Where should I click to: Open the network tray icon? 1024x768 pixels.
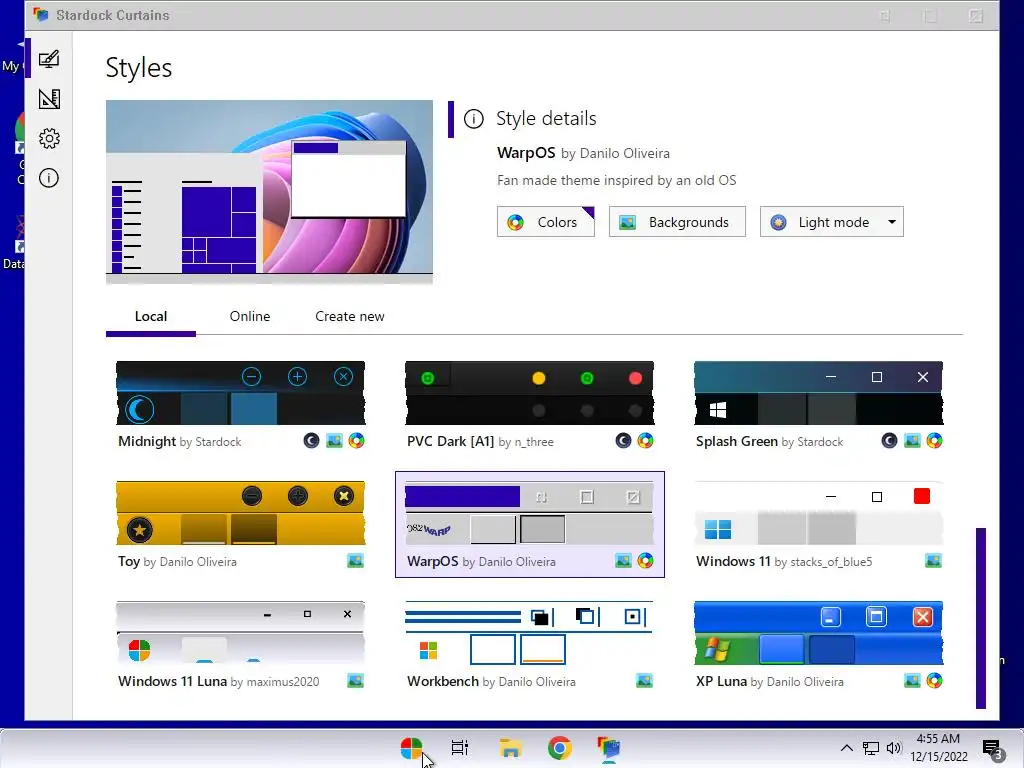[871, 748]
